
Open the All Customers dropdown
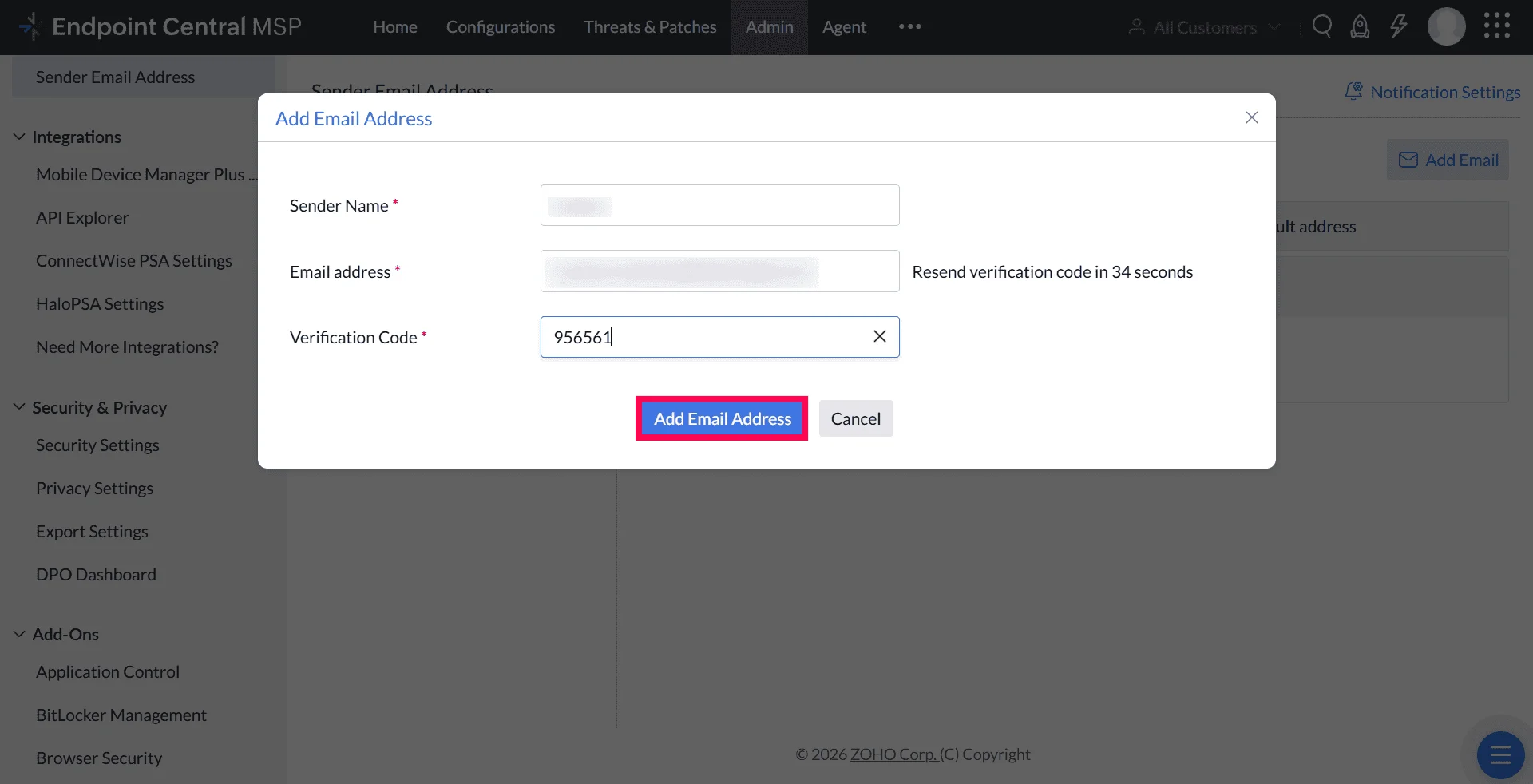point(1204,27)
